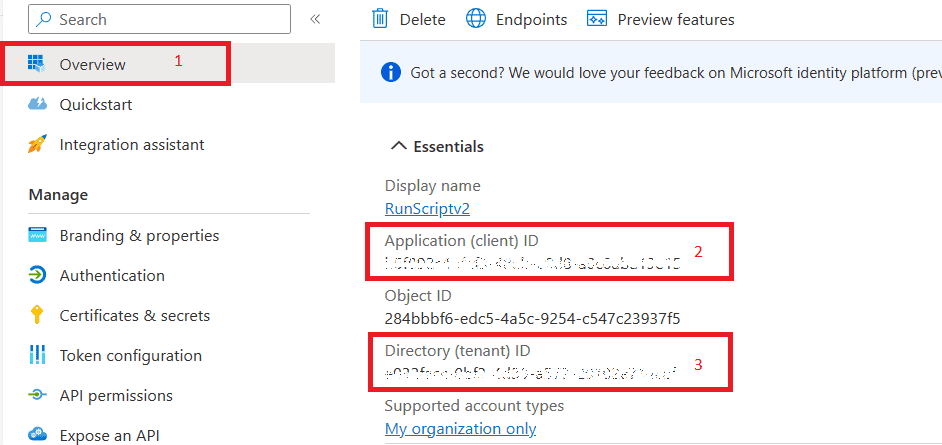Open the My organization only link

coord(460,428)
